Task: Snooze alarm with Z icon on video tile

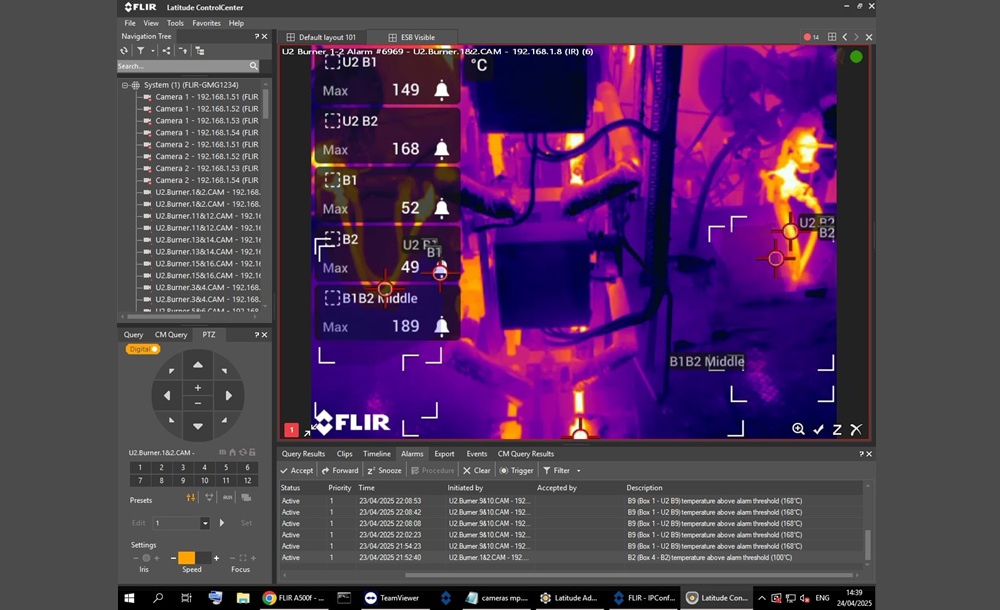Action: (837, 429)
